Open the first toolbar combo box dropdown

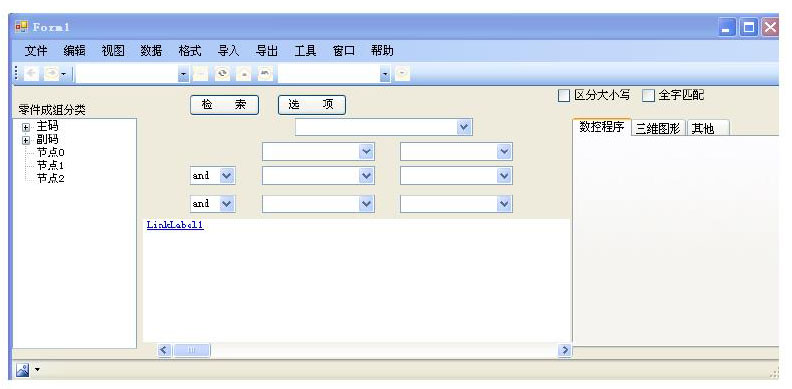pyautogui.click(x=183, y=75)
